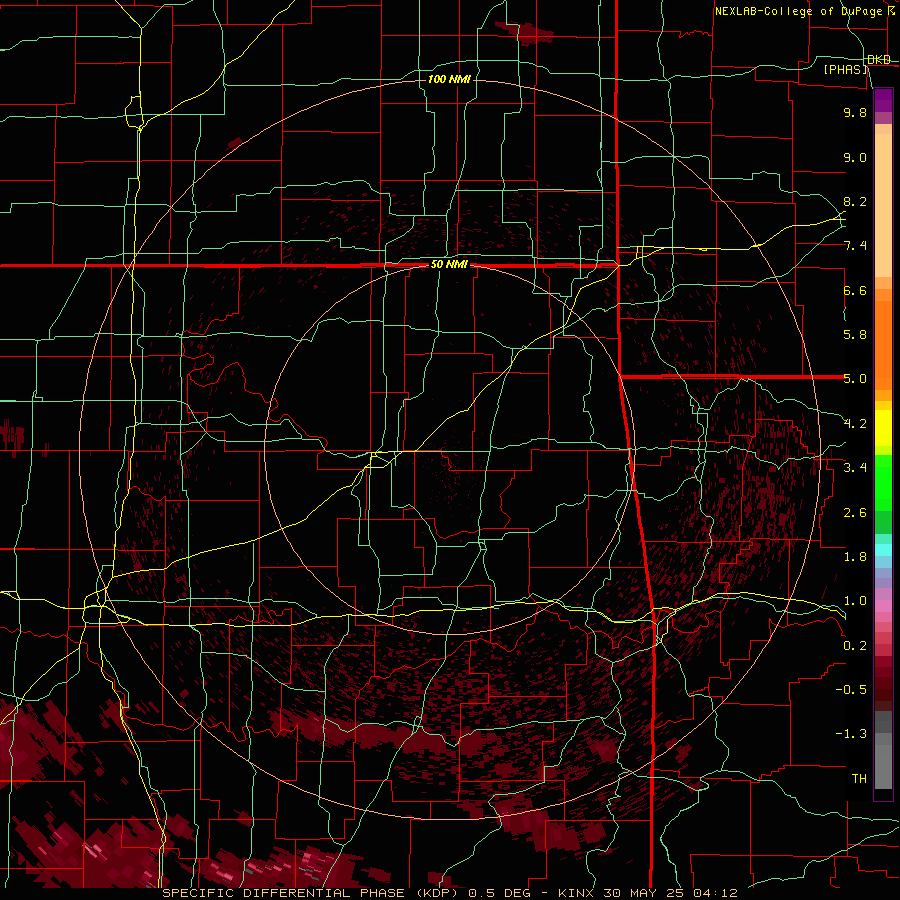Screen dimensions: 900x900
Task: Click the 1.8 scale label
Action: click(855, 557)
